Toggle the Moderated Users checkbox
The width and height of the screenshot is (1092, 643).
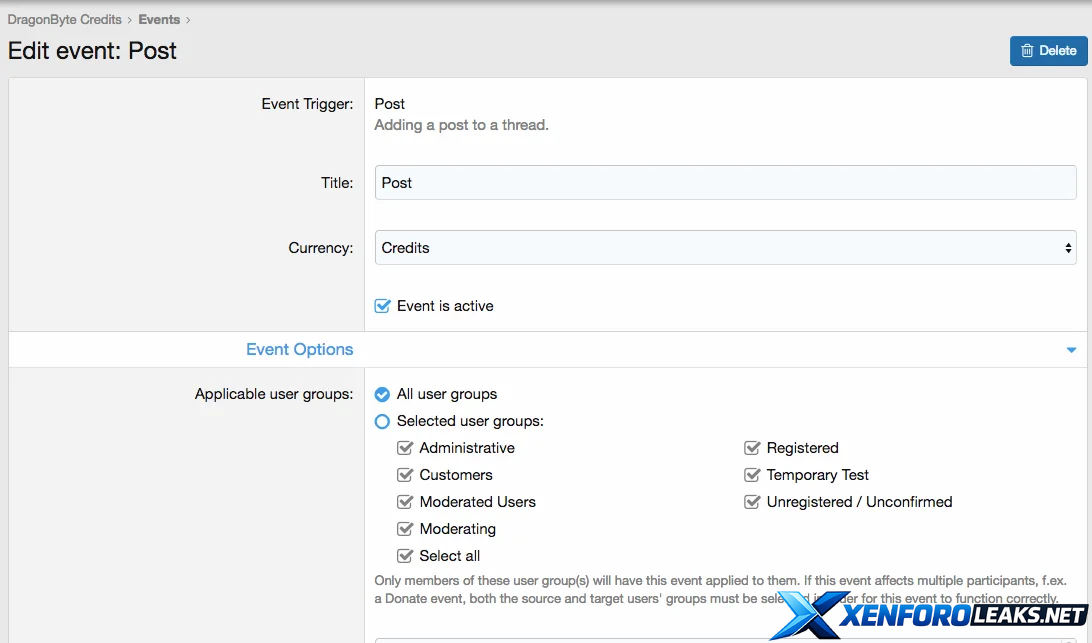pos(405,502)
